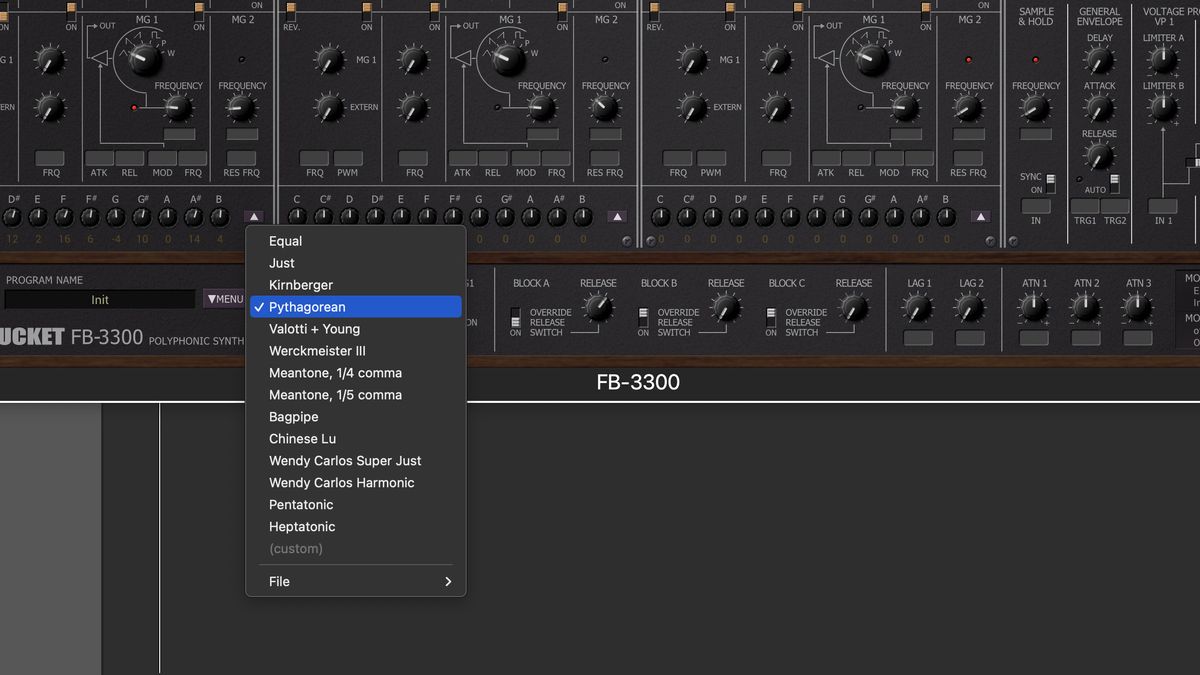Click the ATN 2 knob
This screenshot has width=1200, height=675.
[1086, 308]
